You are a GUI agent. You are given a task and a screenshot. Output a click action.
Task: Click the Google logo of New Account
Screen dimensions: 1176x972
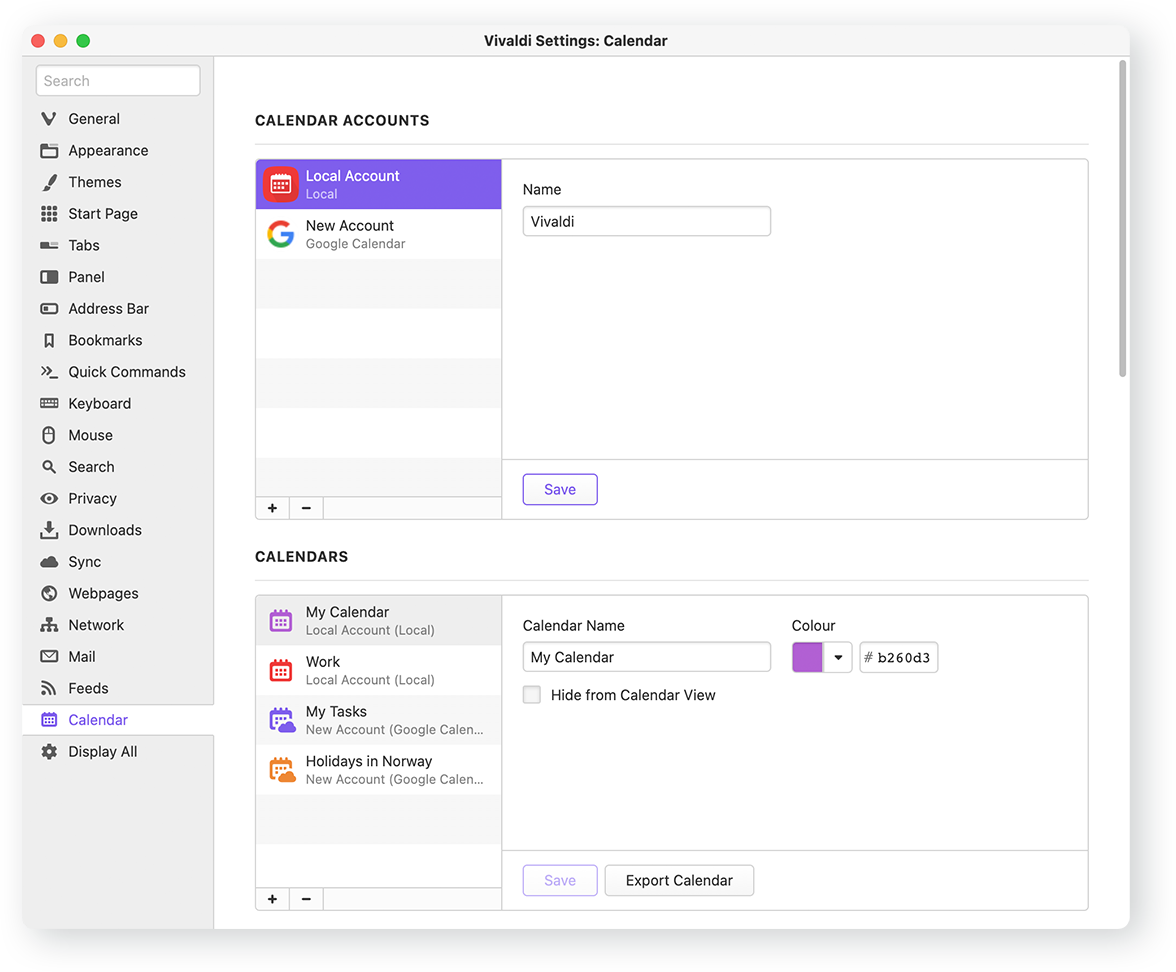[280, 234]
